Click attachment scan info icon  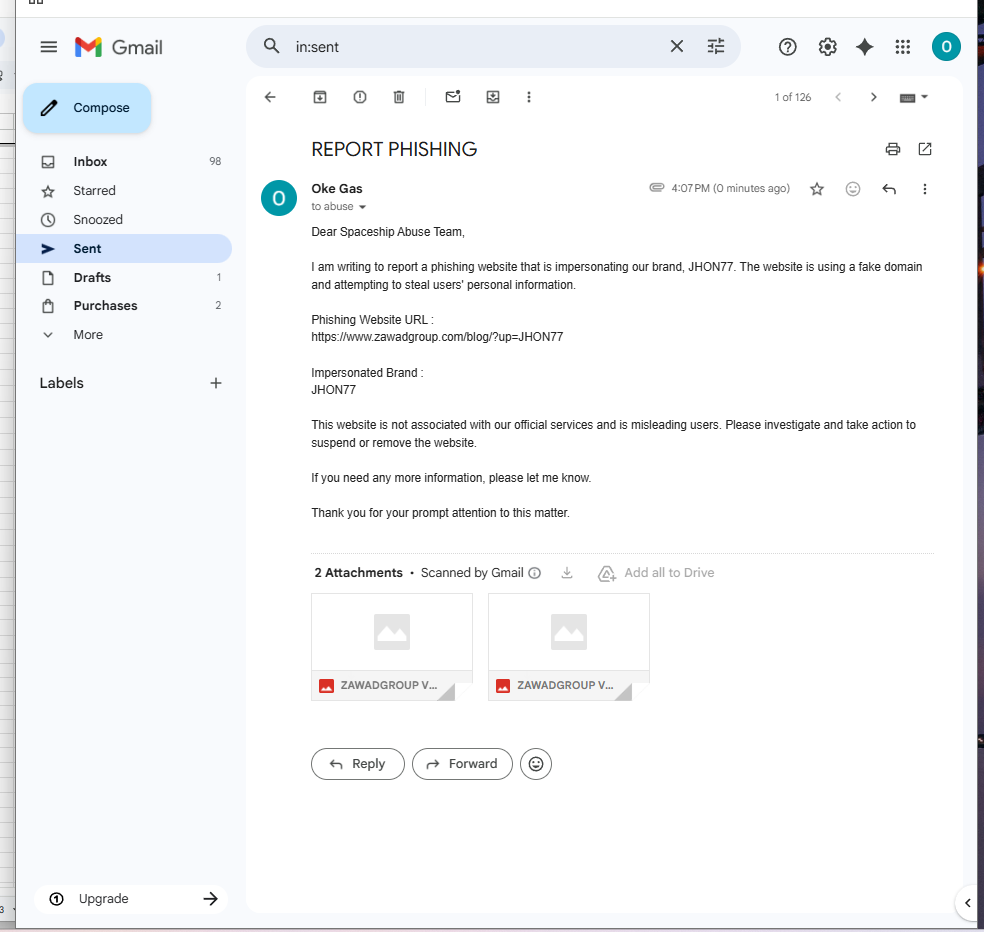pos(535,573)
